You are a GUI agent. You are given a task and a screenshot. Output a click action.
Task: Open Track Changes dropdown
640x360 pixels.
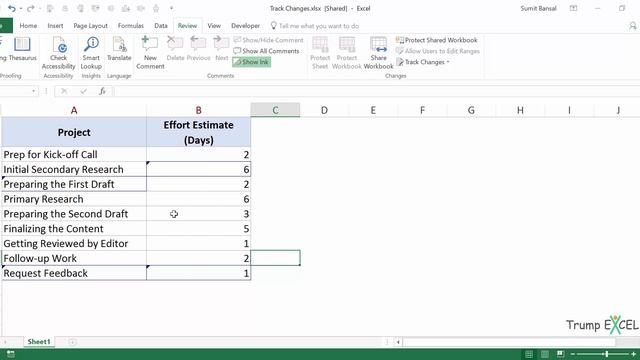(423, 62)
